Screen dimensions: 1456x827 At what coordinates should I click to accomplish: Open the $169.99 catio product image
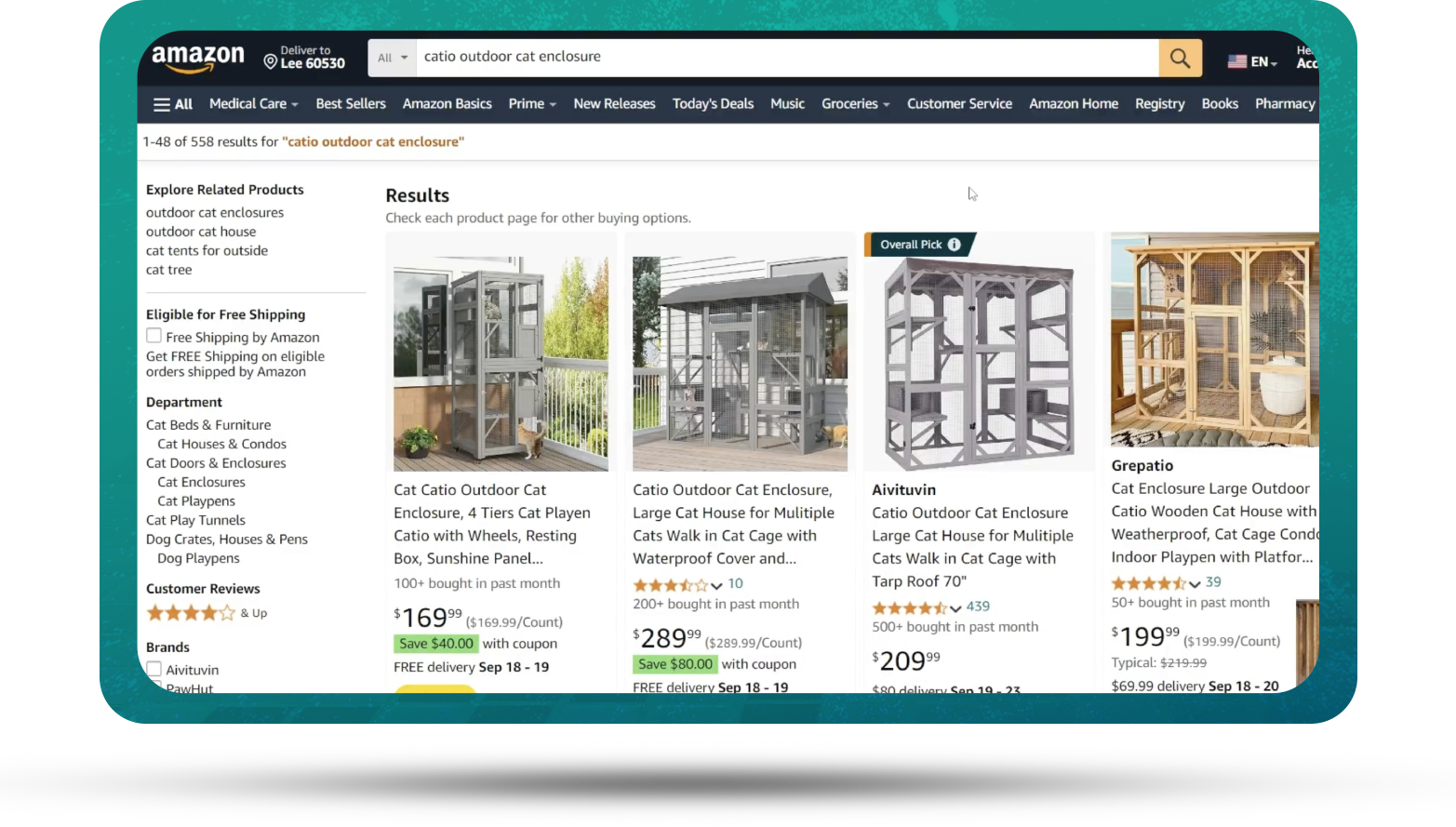pos(501,364)
